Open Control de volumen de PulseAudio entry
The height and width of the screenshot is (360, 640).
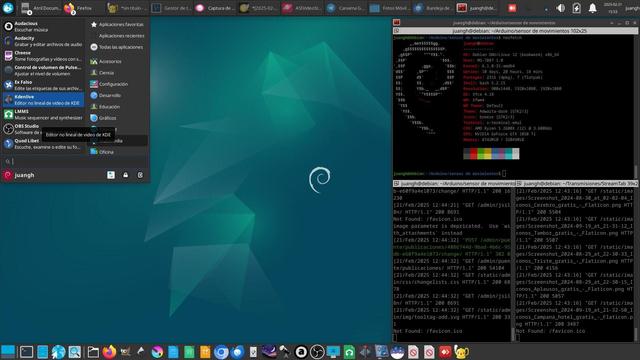pyautogui.click(x=43, y=71)
